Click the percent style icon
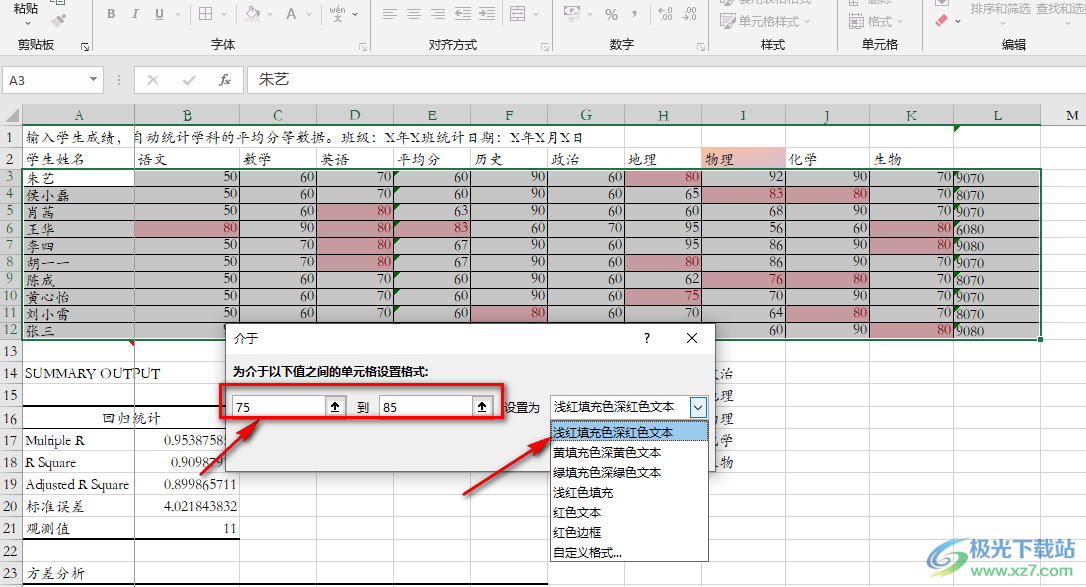 (612, 14)
